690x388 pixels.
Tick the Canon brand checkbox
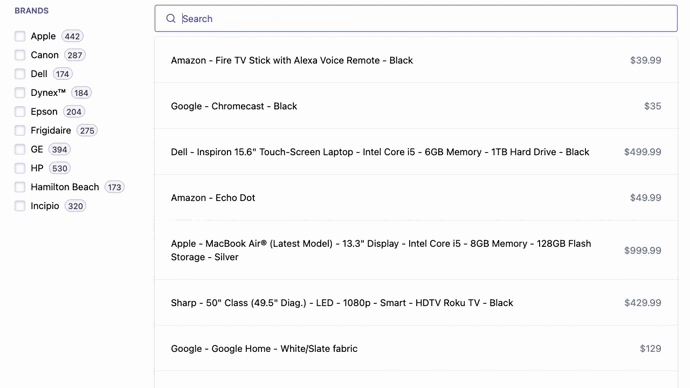coord(20,55)
